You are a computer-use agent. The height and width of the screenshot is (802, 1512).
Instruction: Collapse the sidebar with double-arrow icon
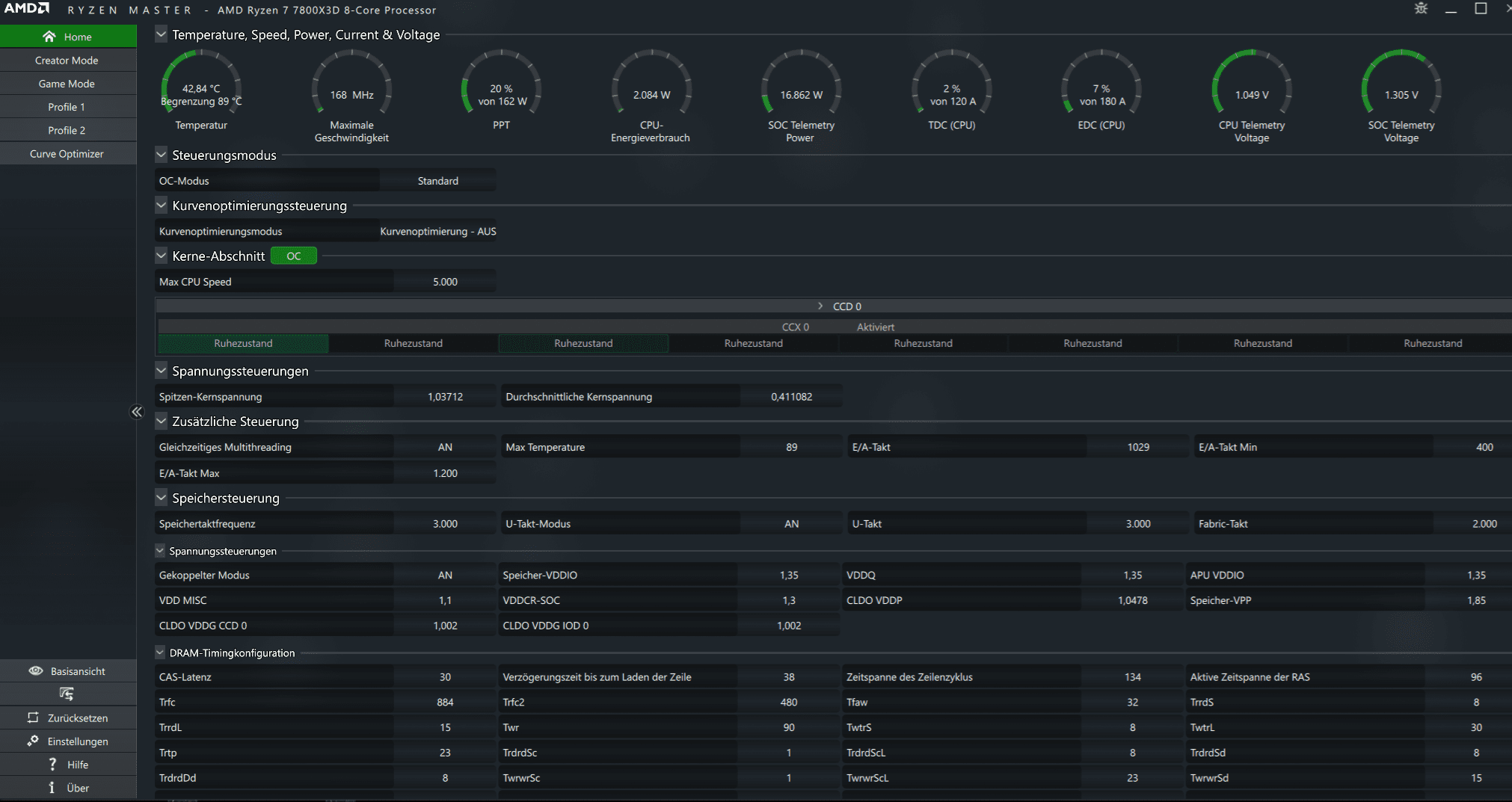(137, 412)
